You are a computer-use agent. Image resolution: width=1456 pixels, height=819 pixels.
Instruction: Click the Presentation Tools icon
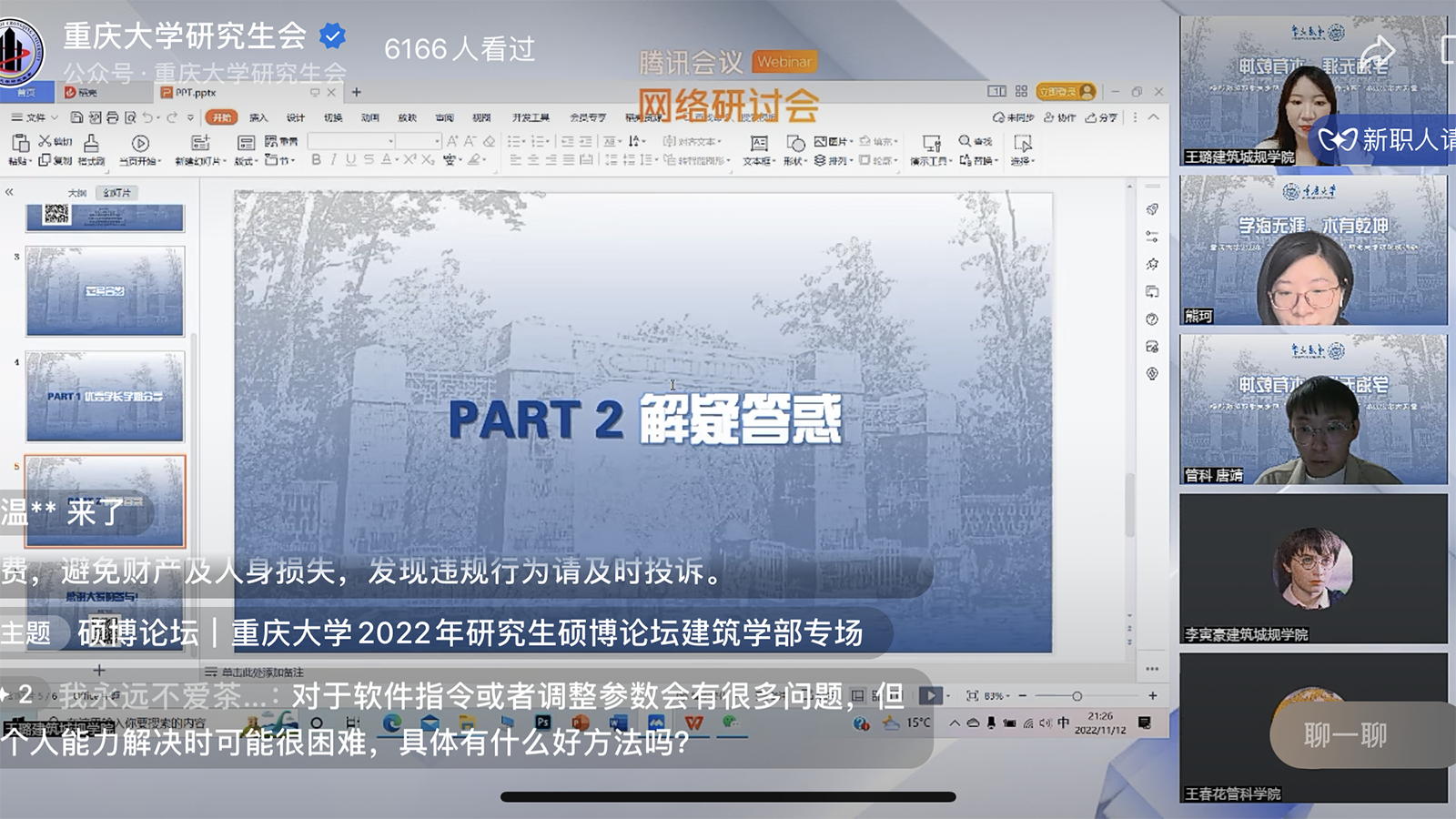point(931,143)
